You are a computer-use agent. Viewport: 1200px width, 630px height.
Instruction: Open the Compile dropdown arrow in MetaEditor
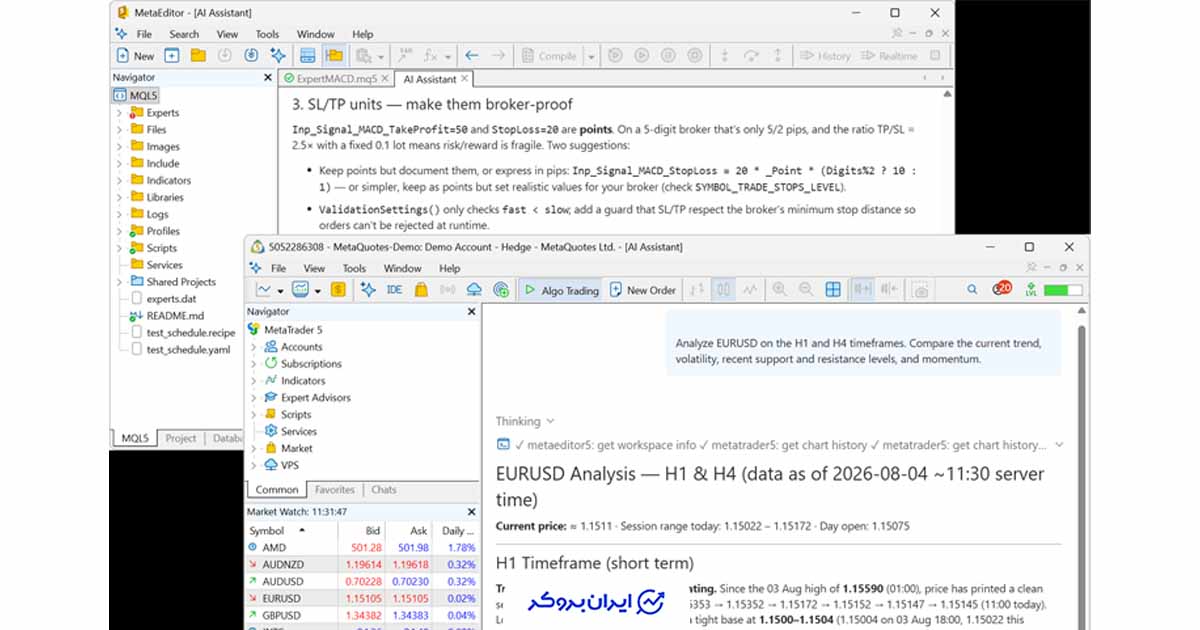point(591,56)
